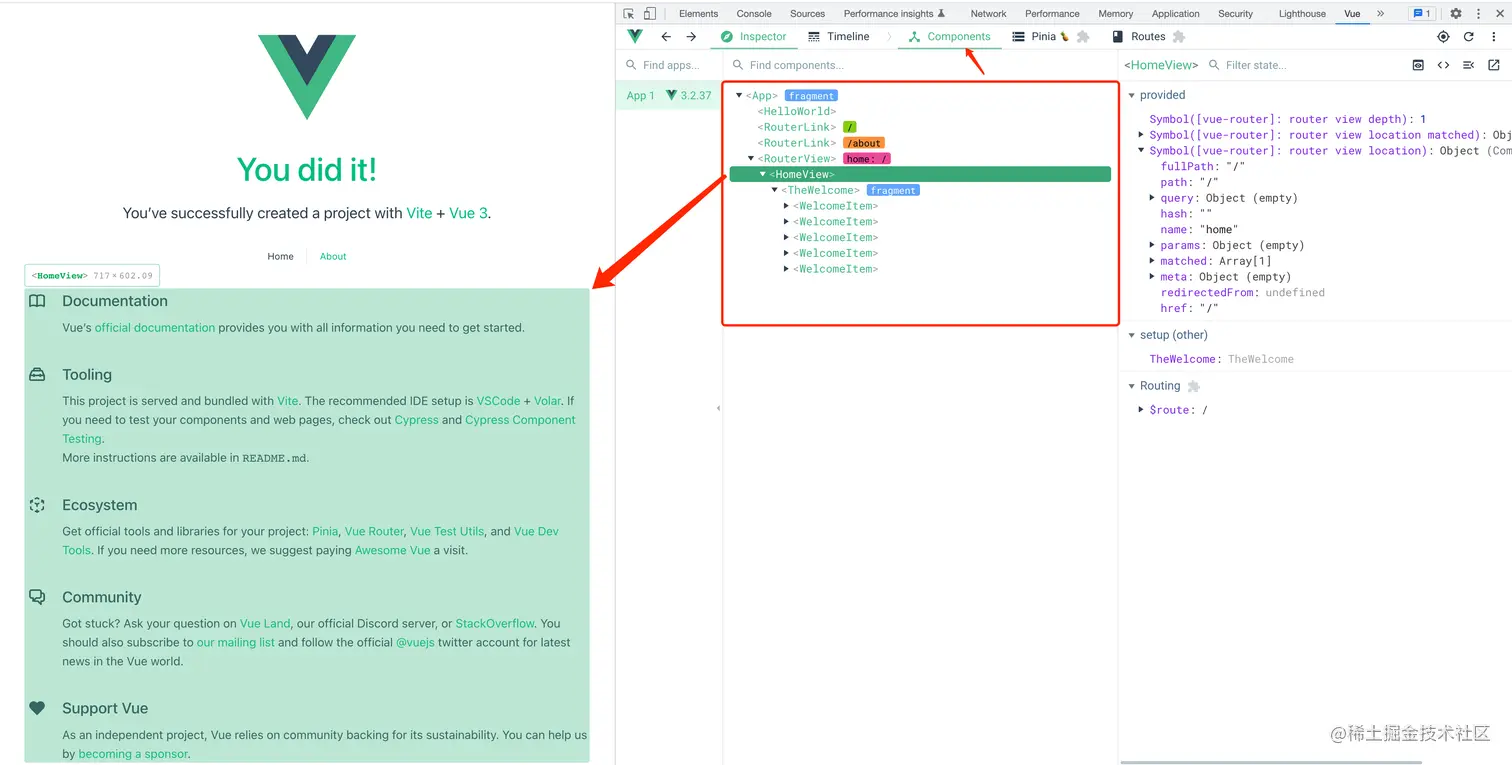Collapse the TheWelcome node arrow

[x=775, y=190]
